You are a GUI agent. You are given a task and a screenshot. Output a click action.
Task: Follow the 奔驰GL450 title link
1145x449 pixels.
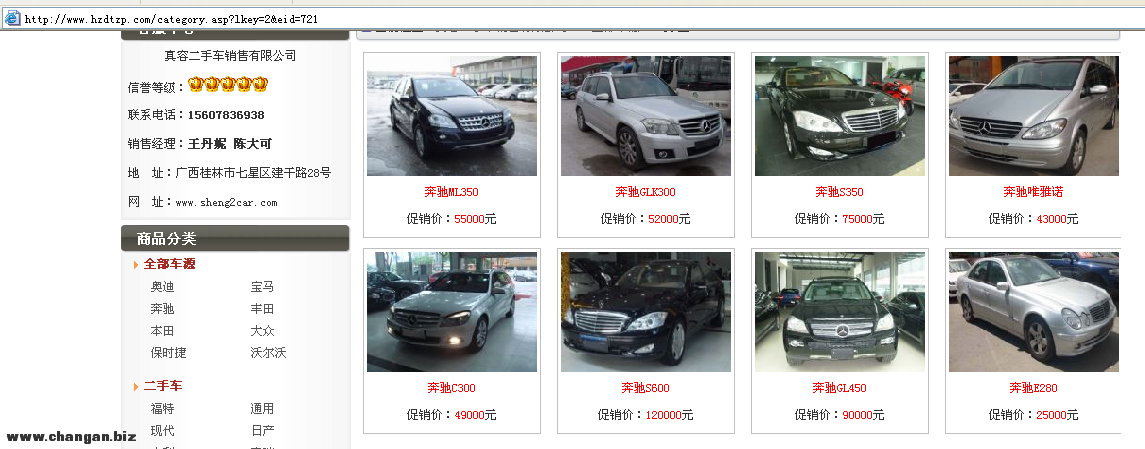(x=840, y=388)
